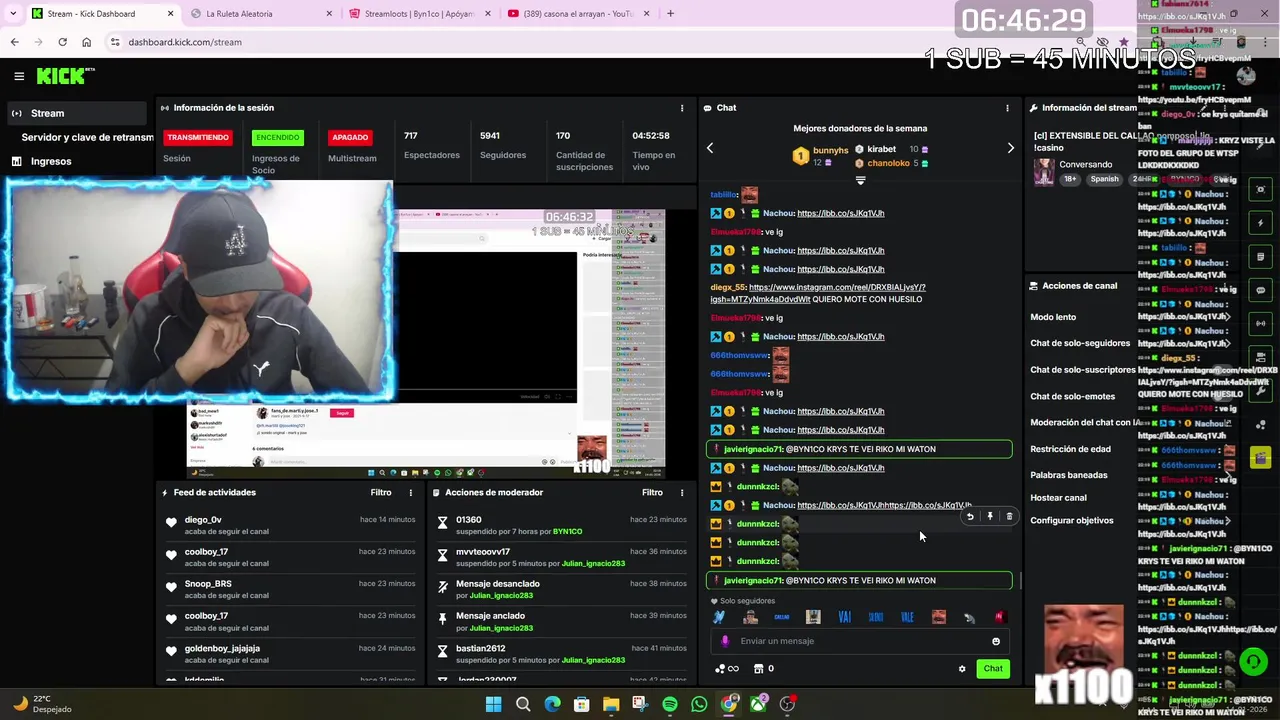Open the Xbox app in taskbar

tap(758, 704)
